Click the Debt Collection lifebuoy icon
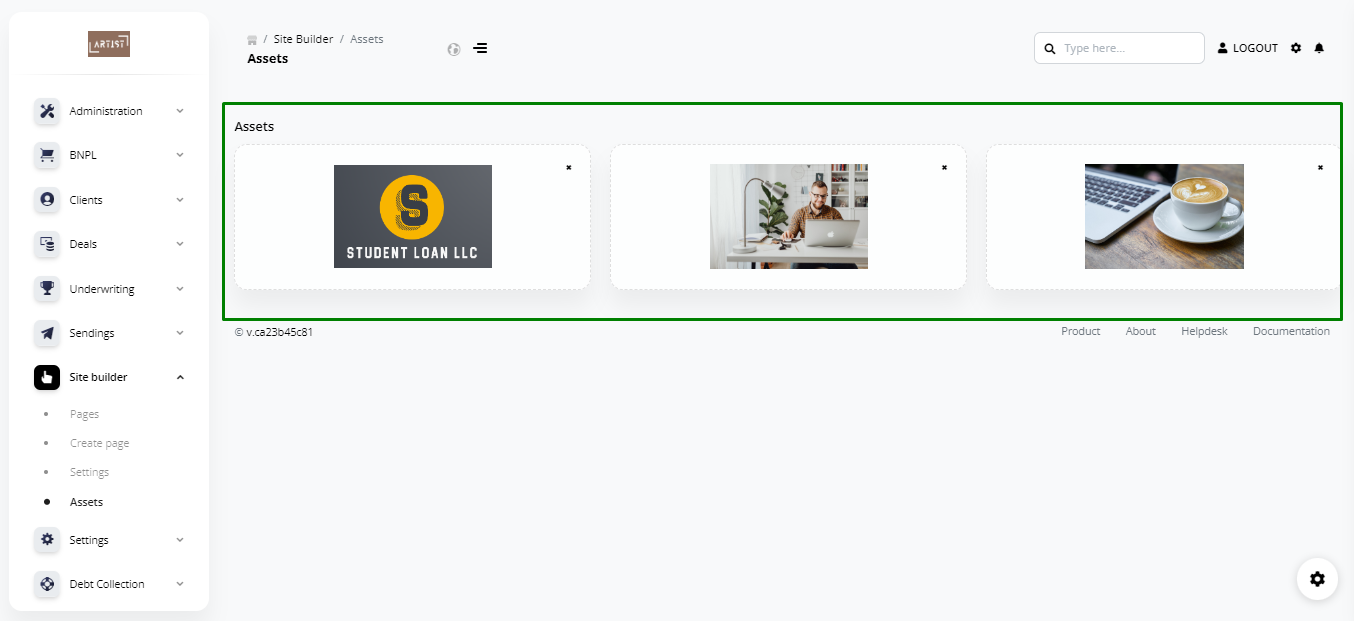This screenshot has height=621, width=1354. click(47, 584)
